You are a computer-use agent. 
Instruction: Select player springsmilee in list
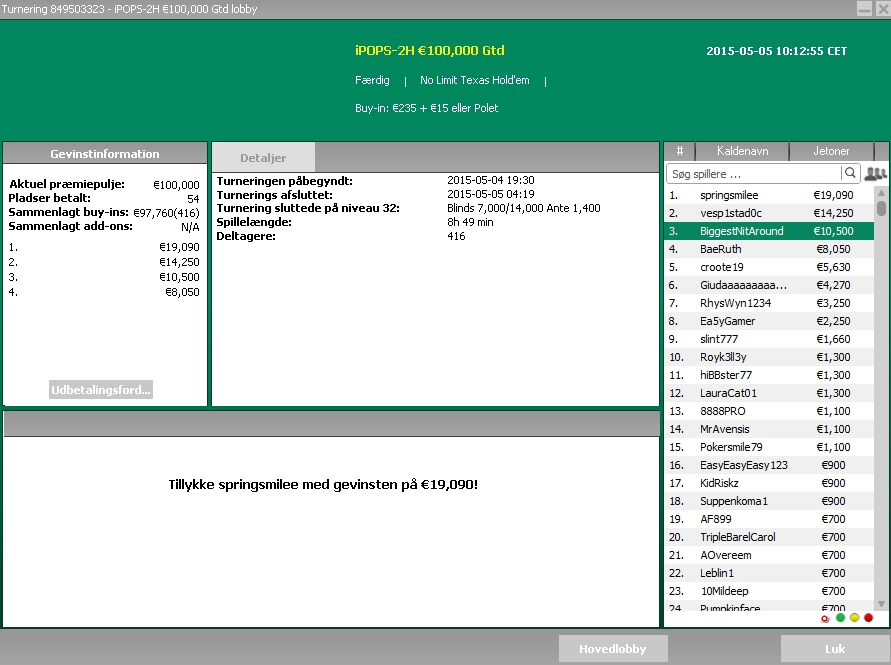[x=769, y=195]
